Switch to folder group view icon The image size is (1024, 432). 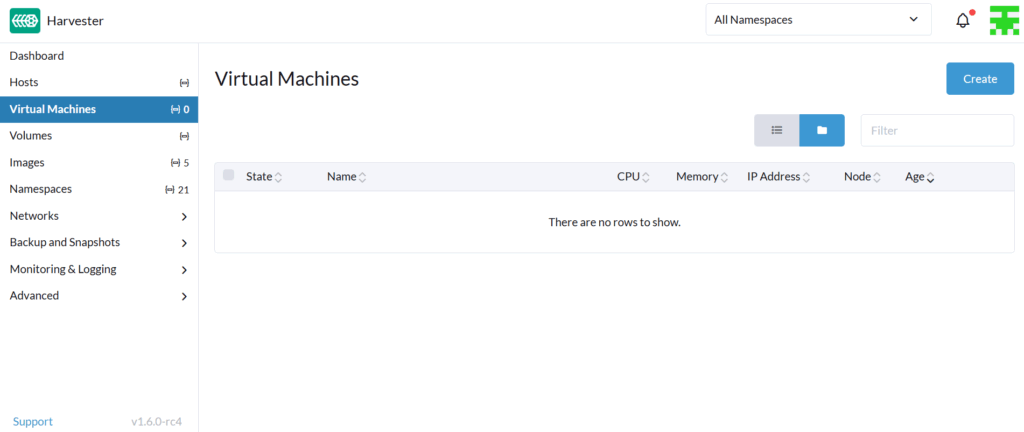[x=822, y=130]
